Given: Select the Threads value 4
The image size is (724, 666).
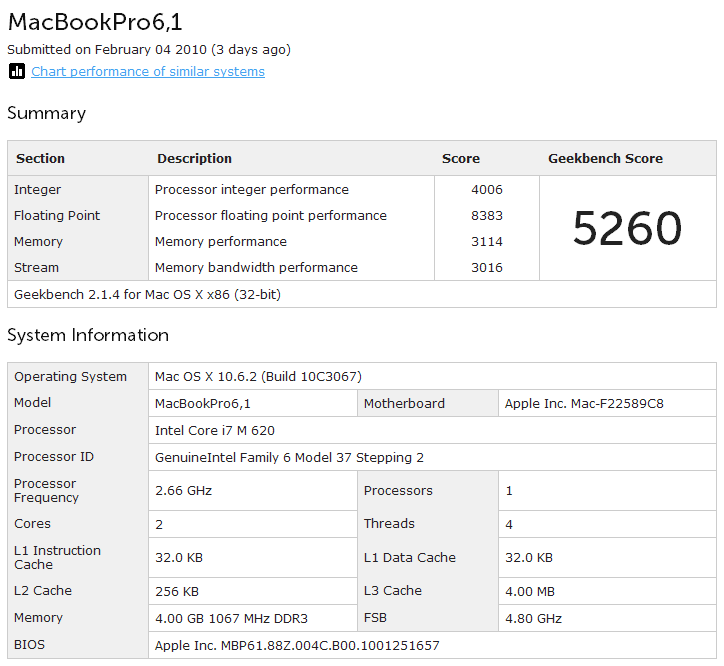Looking at the screenshot, I should tap(509, 525).
